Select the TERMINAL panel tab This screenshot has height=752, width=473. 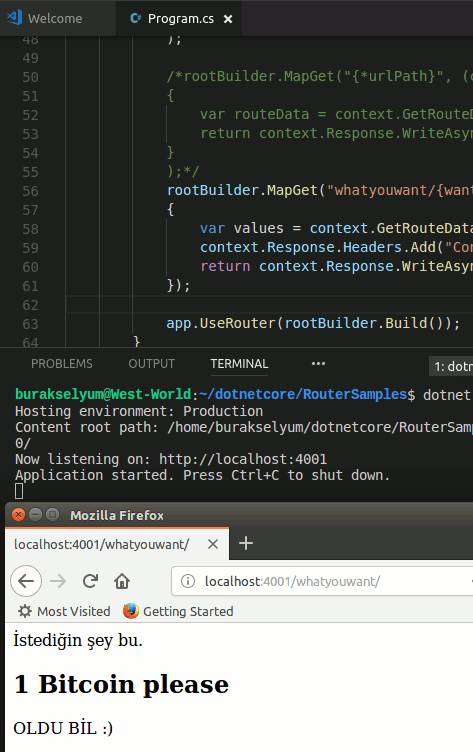(239, 364)
